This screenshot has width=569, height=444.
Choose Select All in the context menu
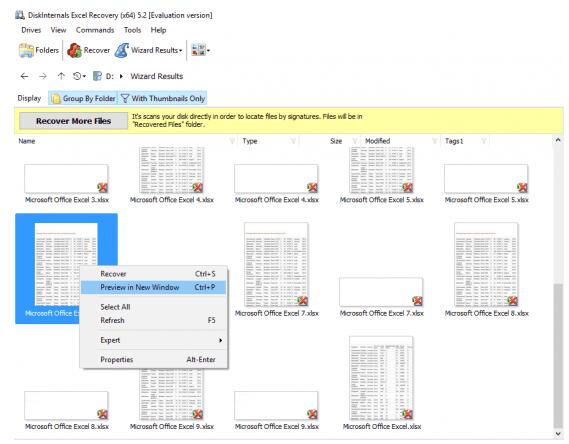154,307
